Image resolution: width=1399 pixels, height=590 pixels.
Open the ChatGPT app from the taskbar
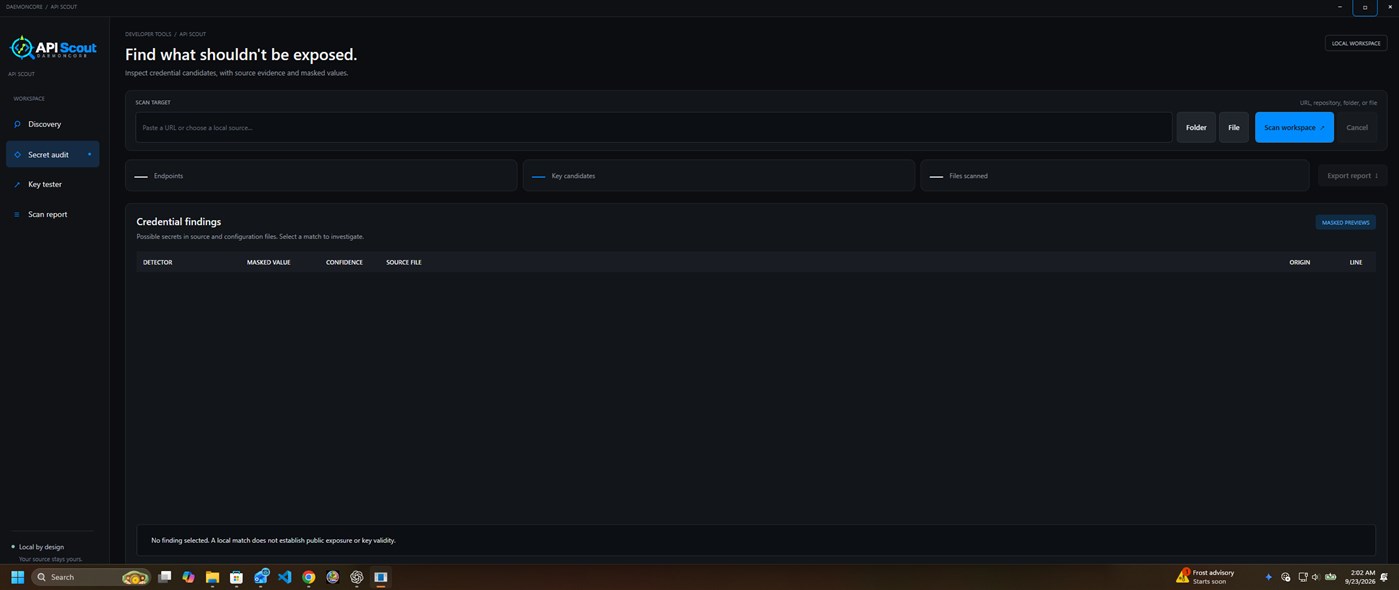coord(357,577)
